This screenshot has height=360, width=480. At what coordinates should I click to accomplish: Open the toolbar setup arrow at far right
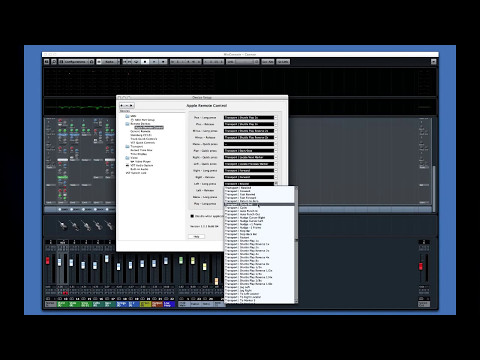(x=433, y=62)
